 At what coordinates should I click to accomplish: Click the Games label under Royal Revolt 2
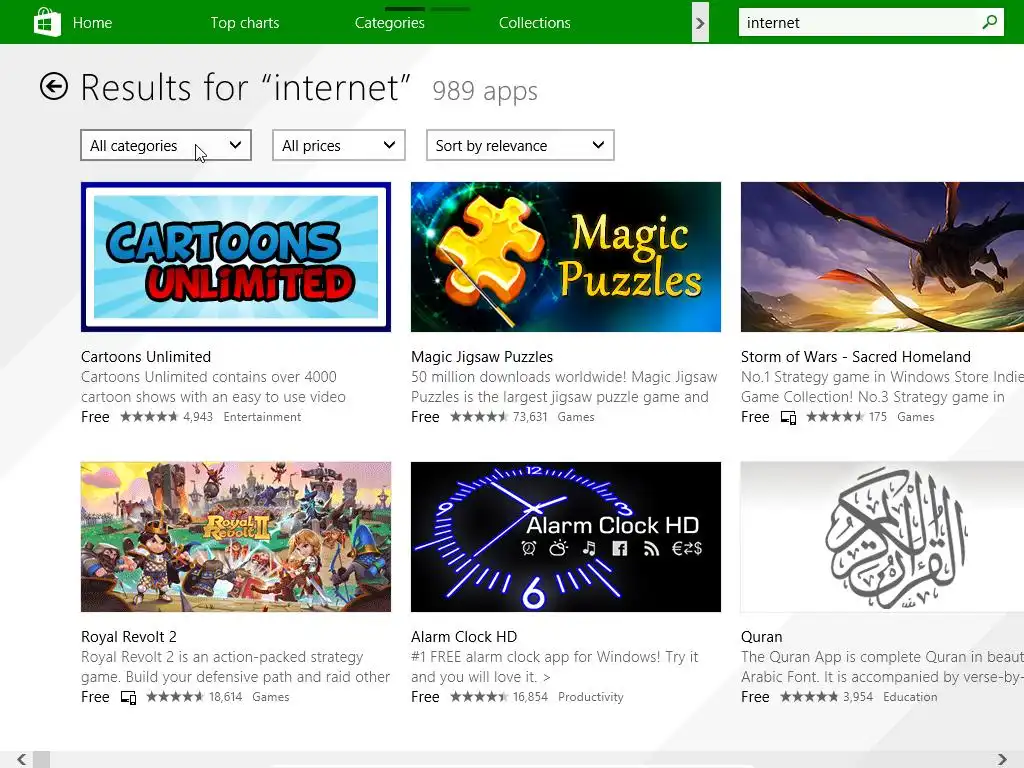270,697
